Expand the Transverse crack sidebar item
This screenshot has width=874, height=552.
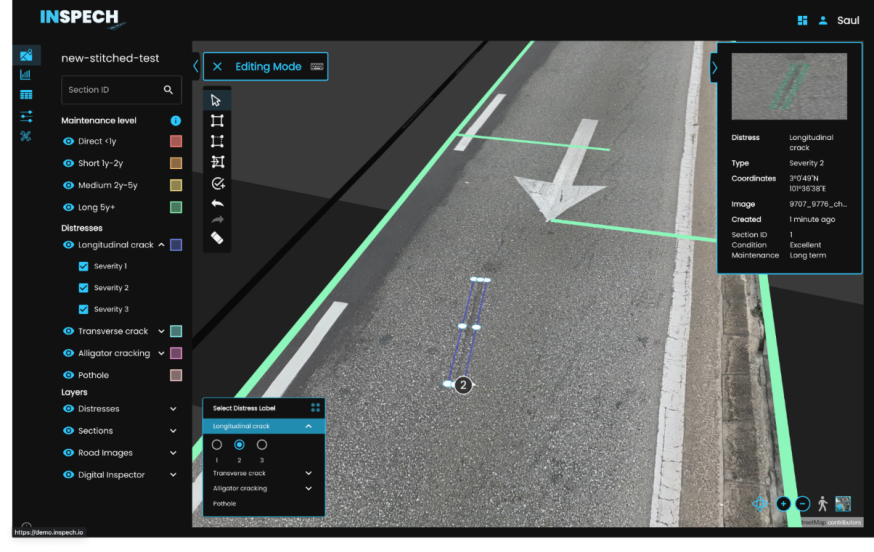(x=162, y=331)
